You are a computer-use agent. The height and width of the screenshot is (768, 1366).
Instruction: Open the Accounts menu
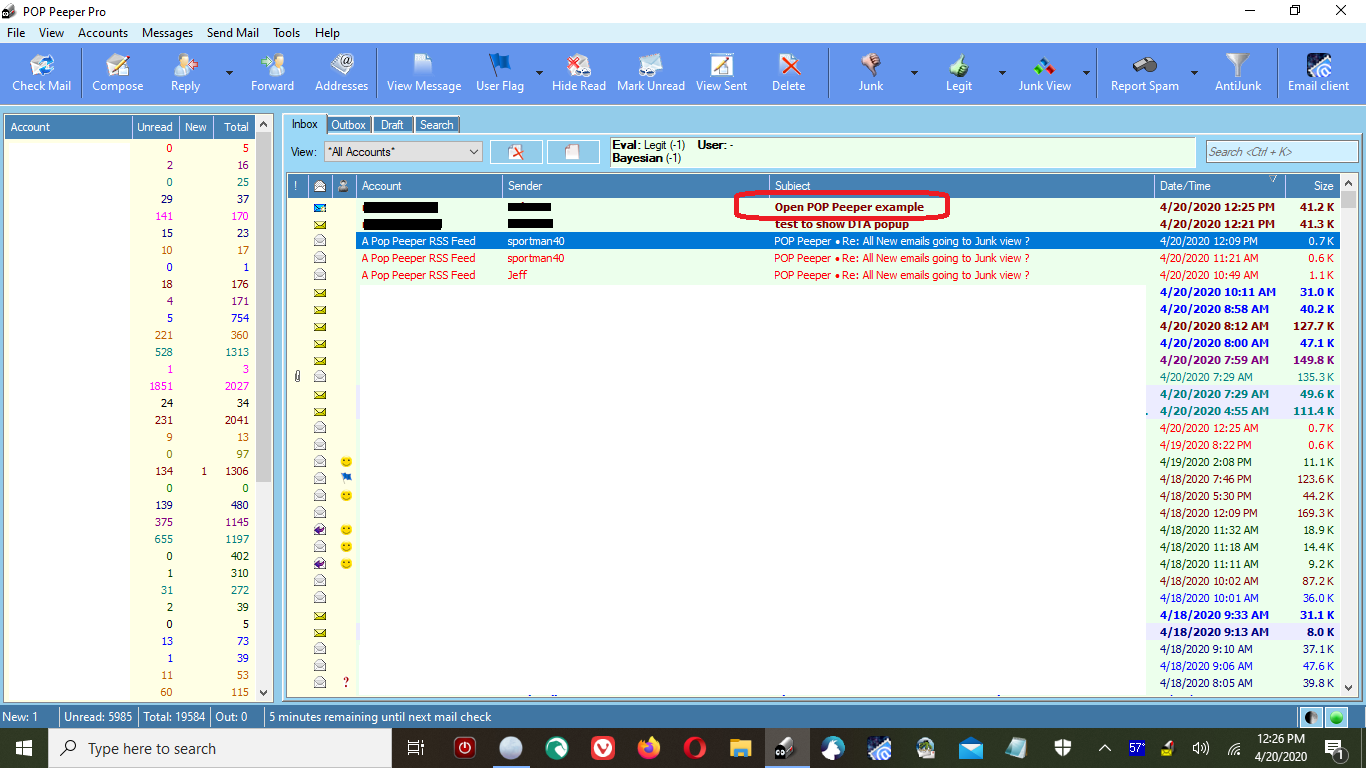point(103,33)
